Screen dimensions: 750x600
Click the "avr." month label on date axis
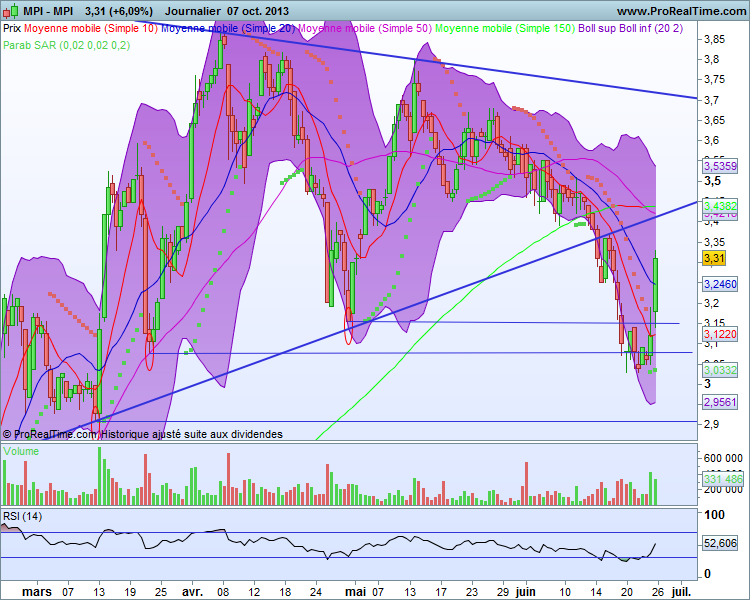[x=192, y=592]
